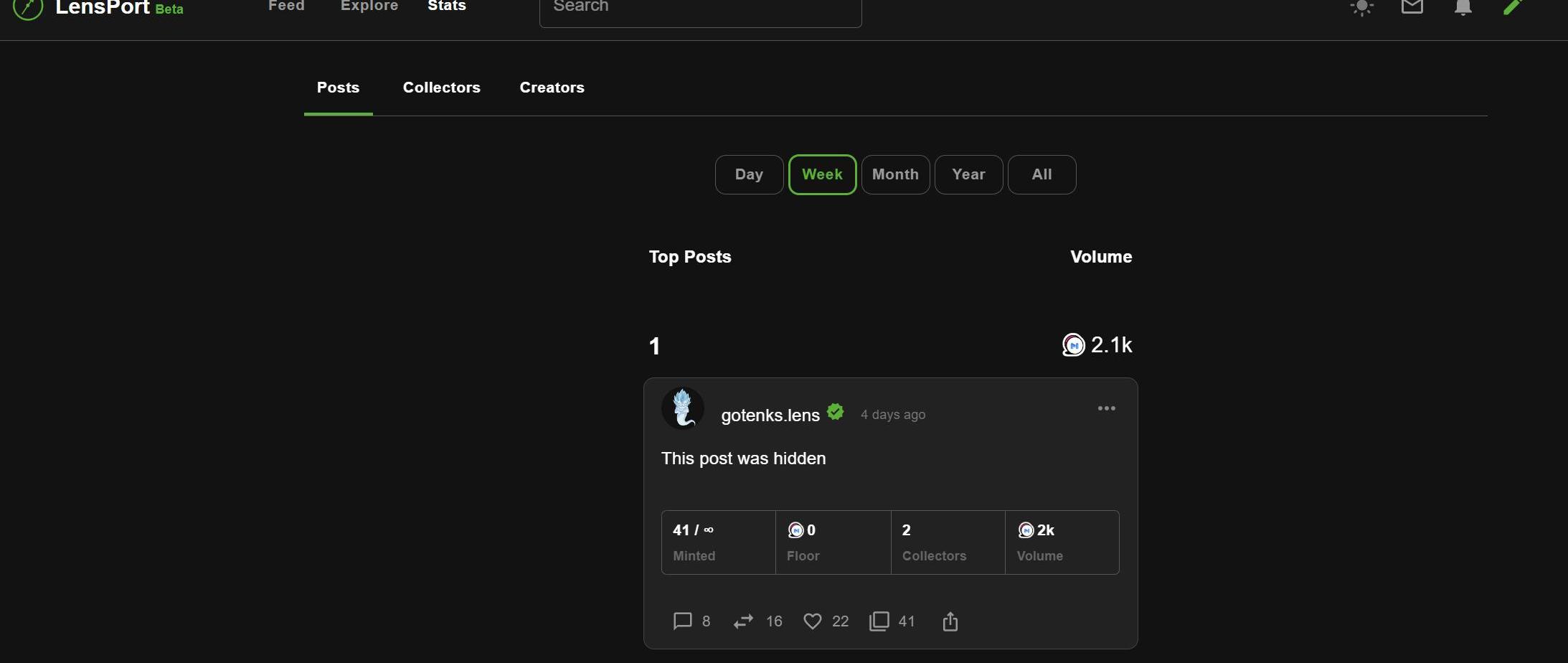The height and width of the screenshot is (663, 1568).
Task: Select the Year time range filter
Action: pos(968,174)
